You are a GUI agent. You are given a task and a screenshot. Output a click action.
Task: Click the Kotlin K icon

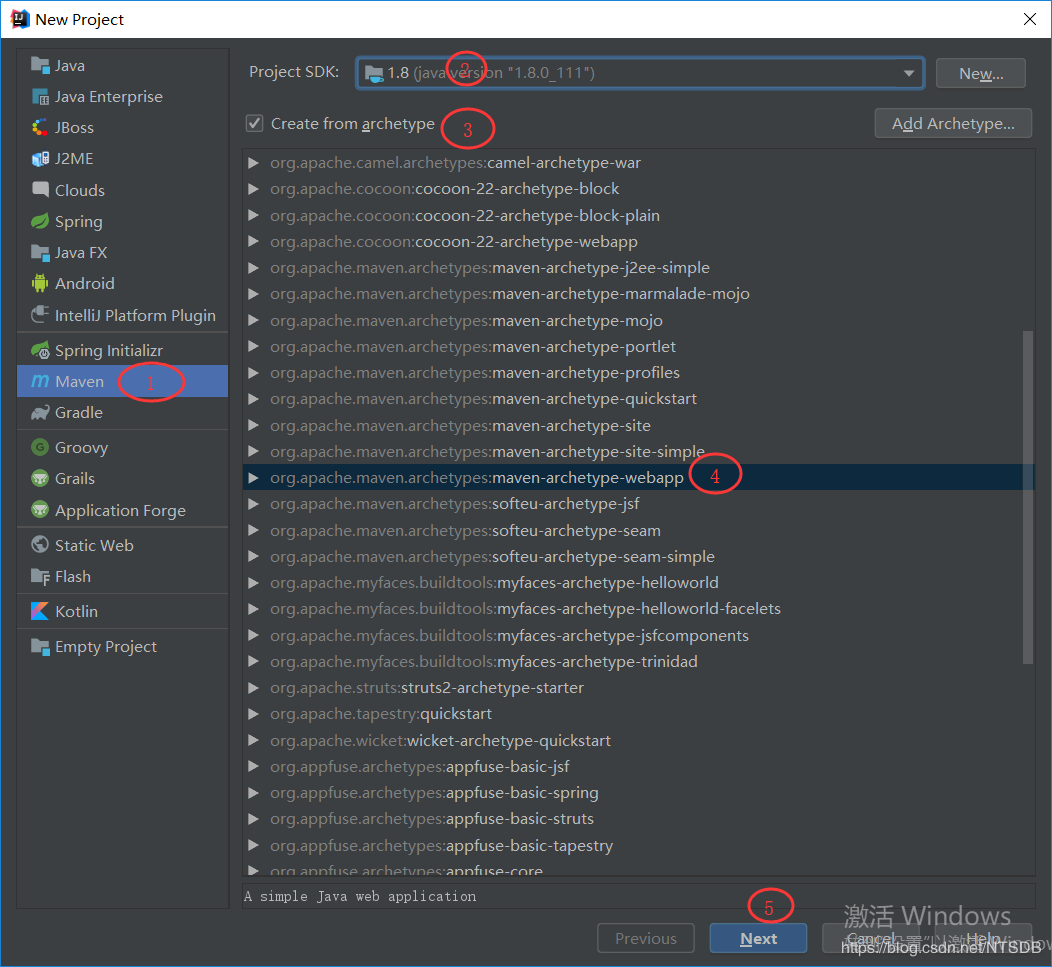[x=40, y=611]
